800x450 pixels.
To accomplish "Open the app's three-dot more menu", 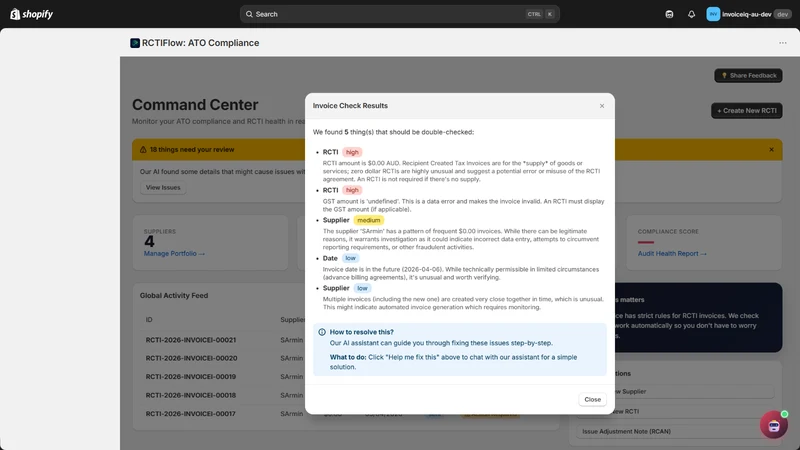I will pyautogui.click(x=783, y=43).
